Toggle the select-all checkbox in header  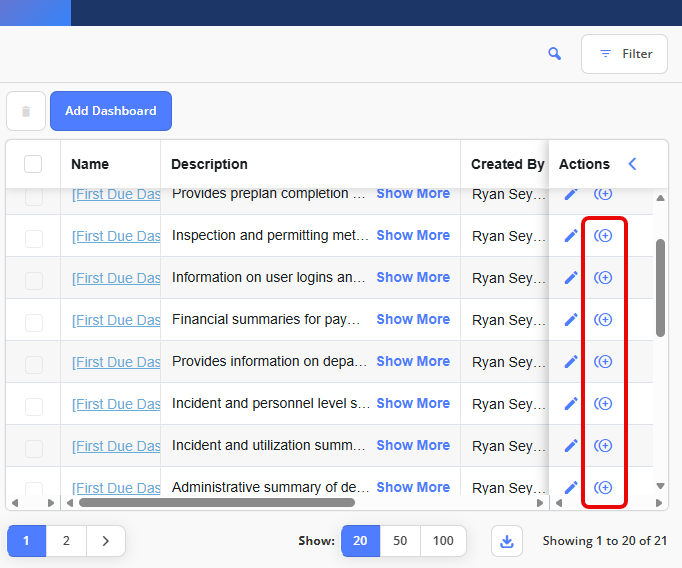[33, 164]
